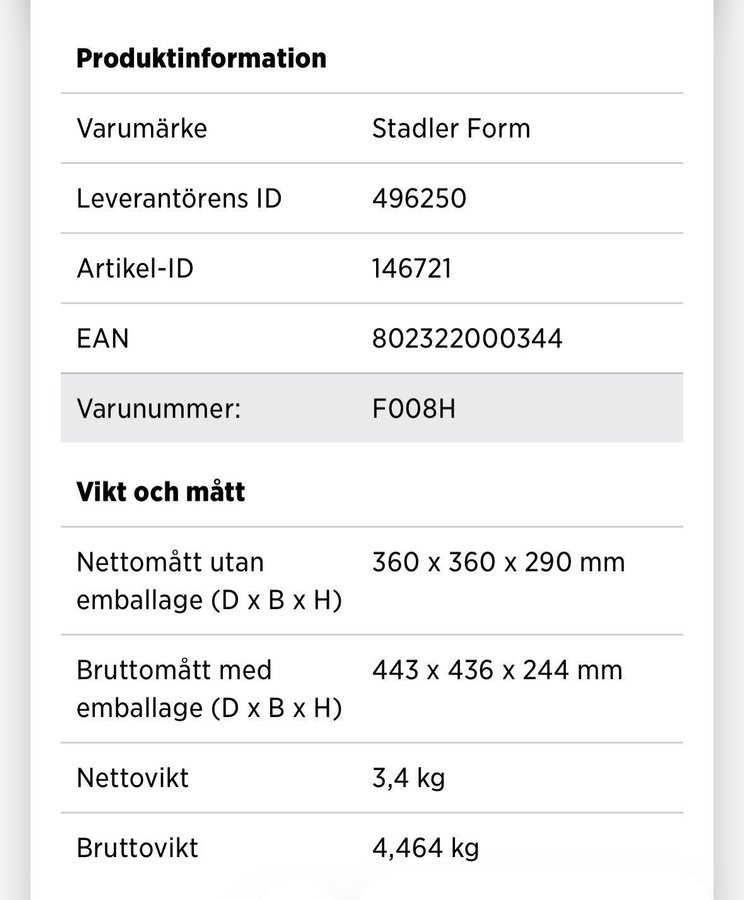Click the Varumärke row label
The image size is (744, 900).
[141, 128]
